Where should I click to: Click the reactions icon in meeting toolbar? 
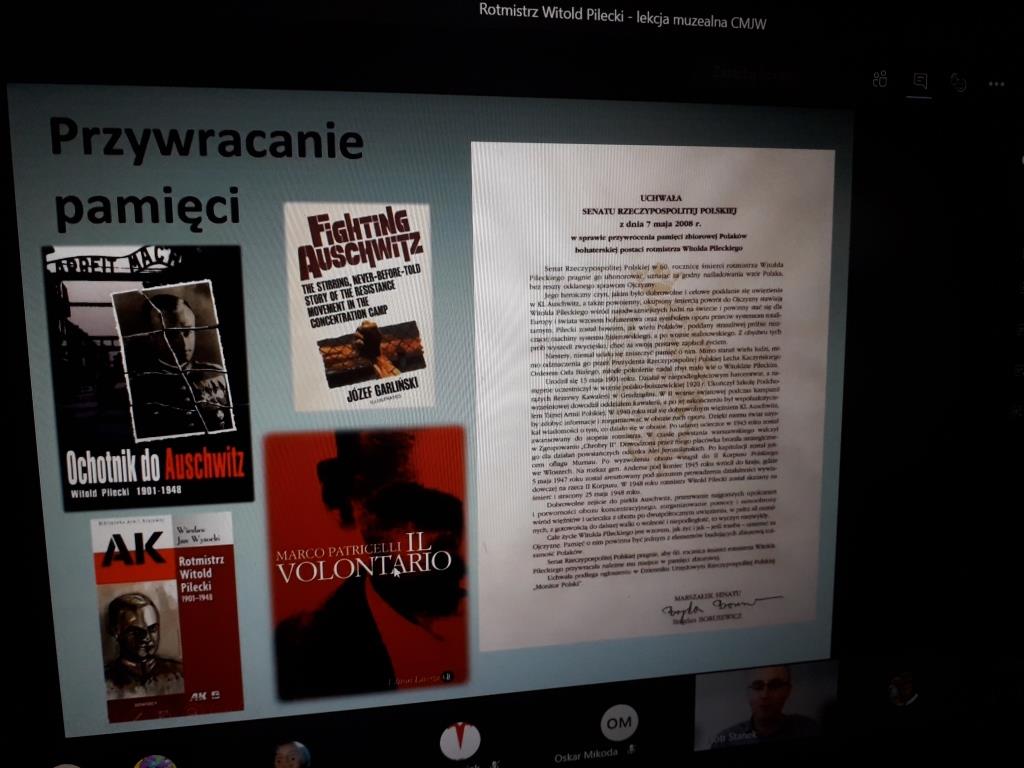pyautogui.click(x=959, y=83)
